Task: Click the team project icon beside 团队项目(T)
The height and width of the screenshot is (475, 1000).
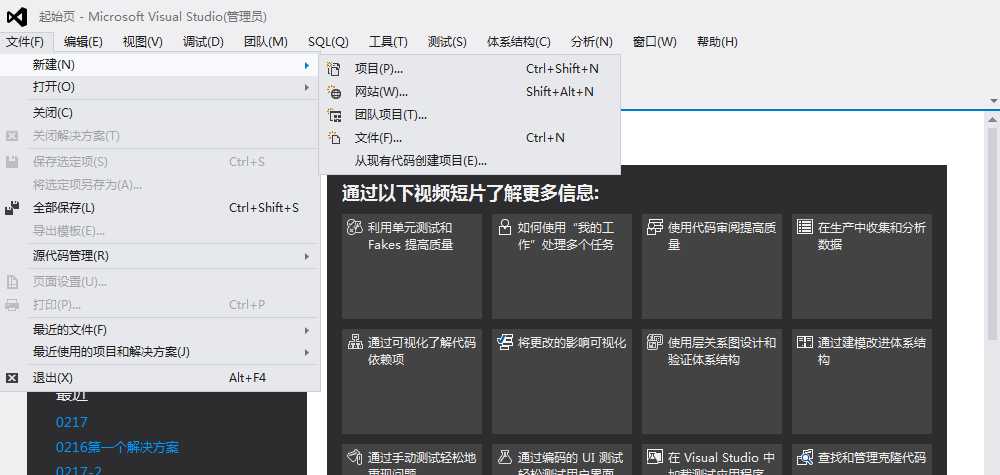Action: [334, 115]
